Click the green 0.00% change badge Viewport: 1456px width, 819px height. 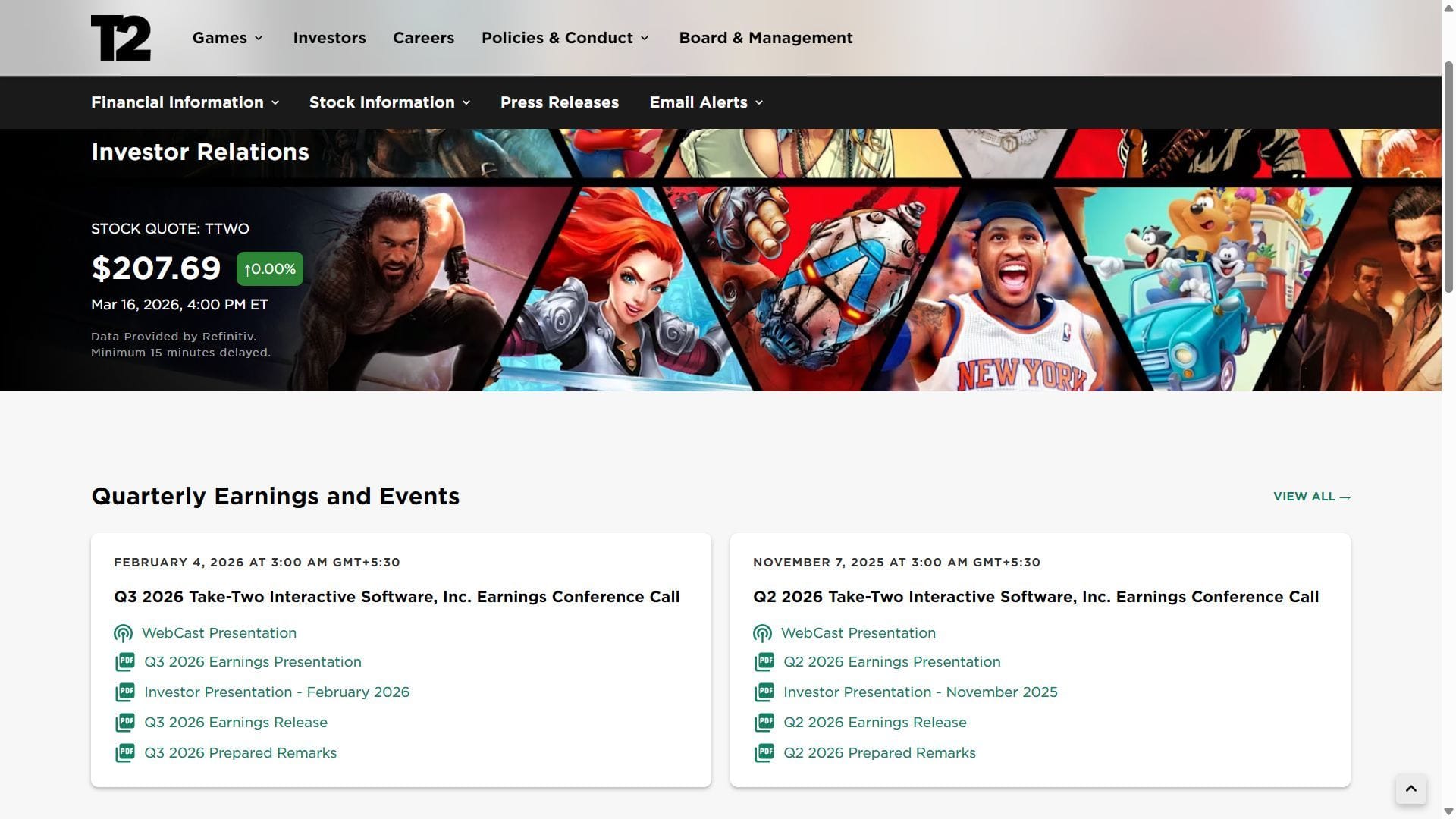pos(270,269)
